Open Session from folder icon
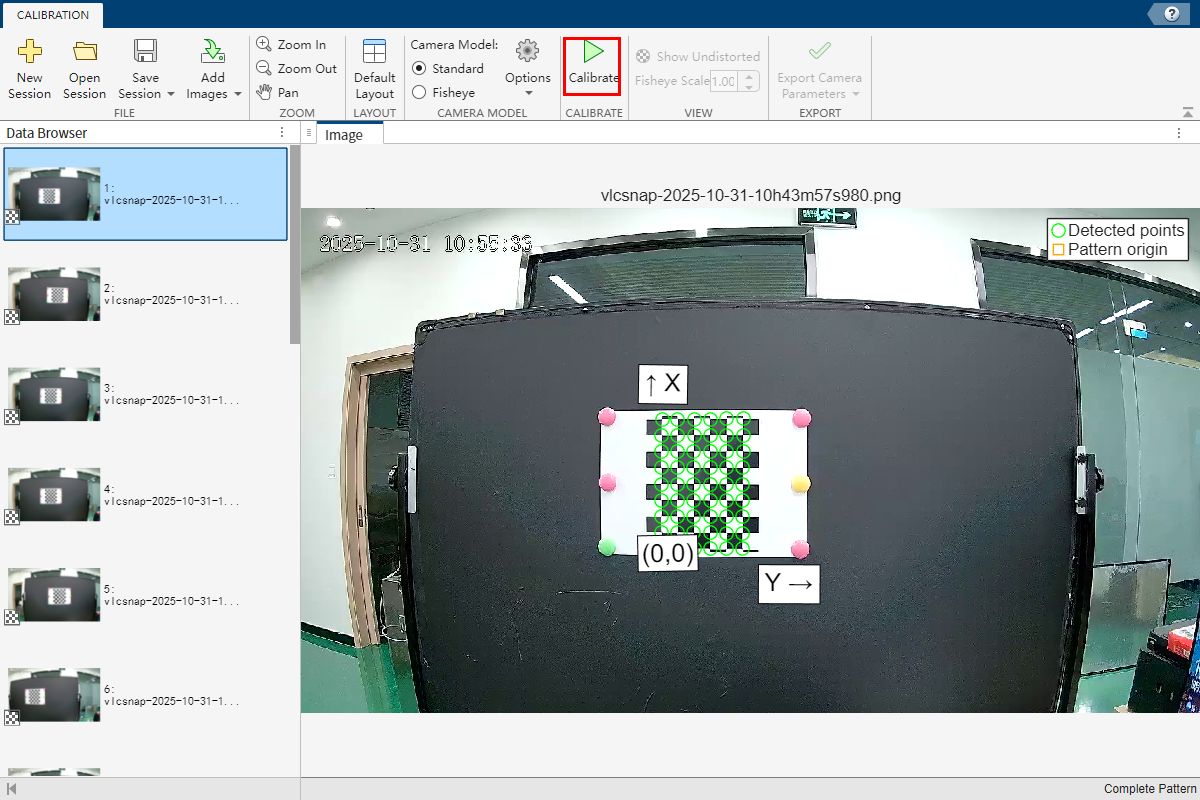 pyautogui.click(x=85, y=69)
